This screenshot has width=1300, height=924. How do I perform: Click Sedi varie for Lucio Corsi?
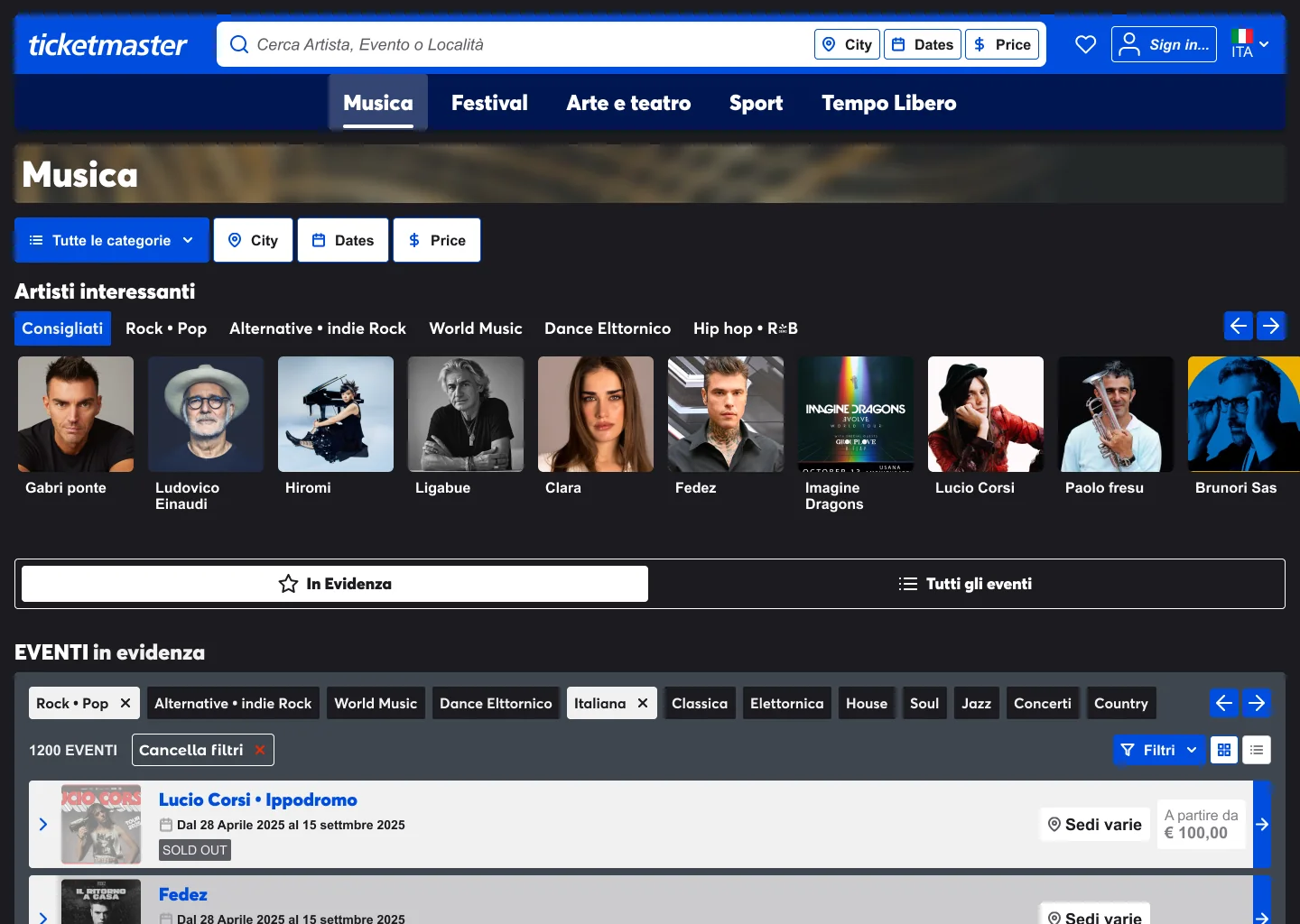pyautogui.click(x=1095, y=824)
